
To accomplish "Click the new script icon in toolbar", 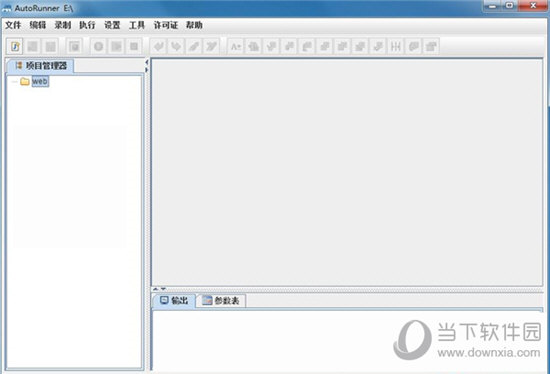I will [15, 46].
